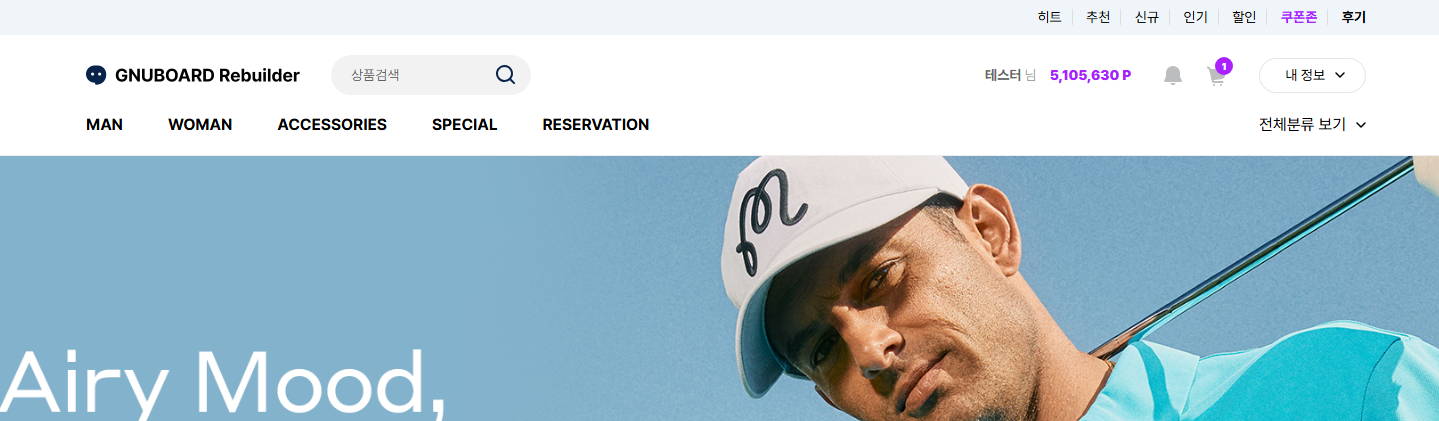Expand the 내 정보 dropdown

click(x=1312, y=75)
